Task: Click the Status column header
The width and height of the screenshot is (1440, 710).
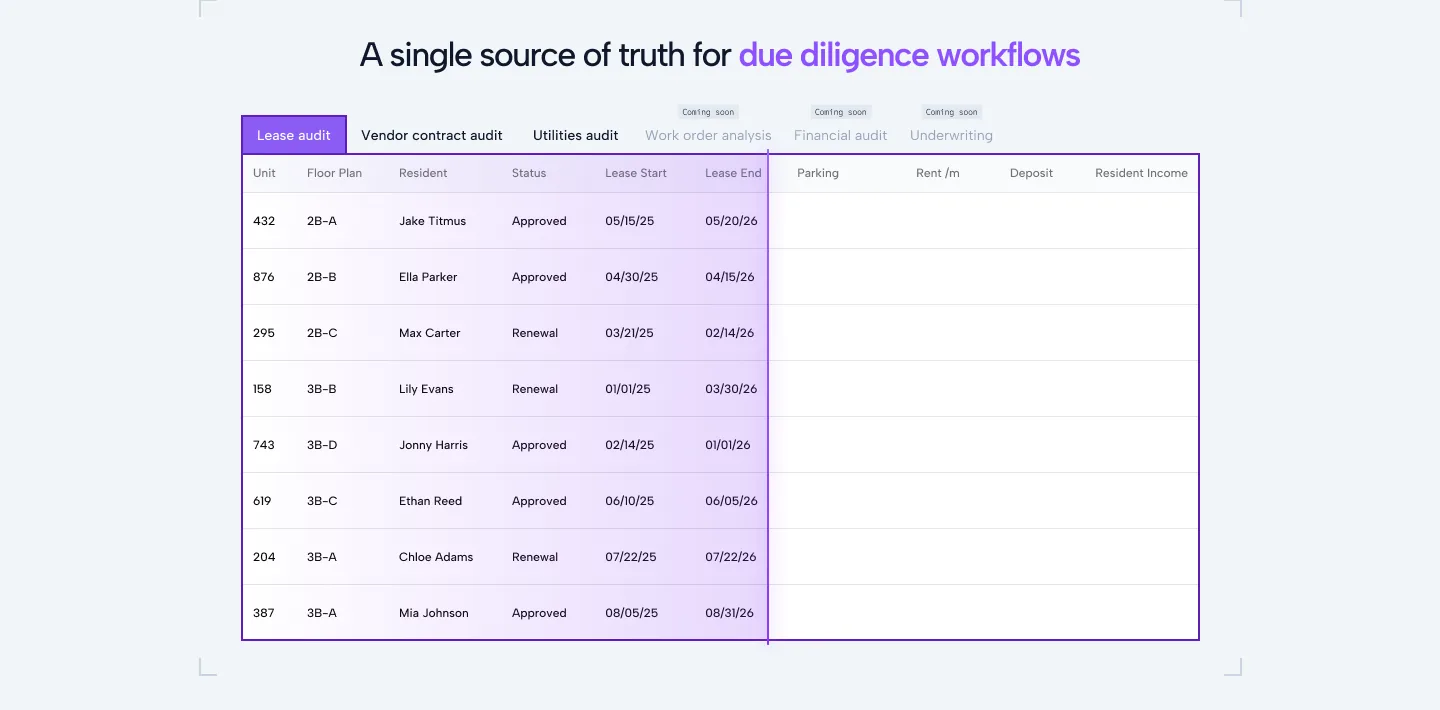Action: (x=529, y=173)
